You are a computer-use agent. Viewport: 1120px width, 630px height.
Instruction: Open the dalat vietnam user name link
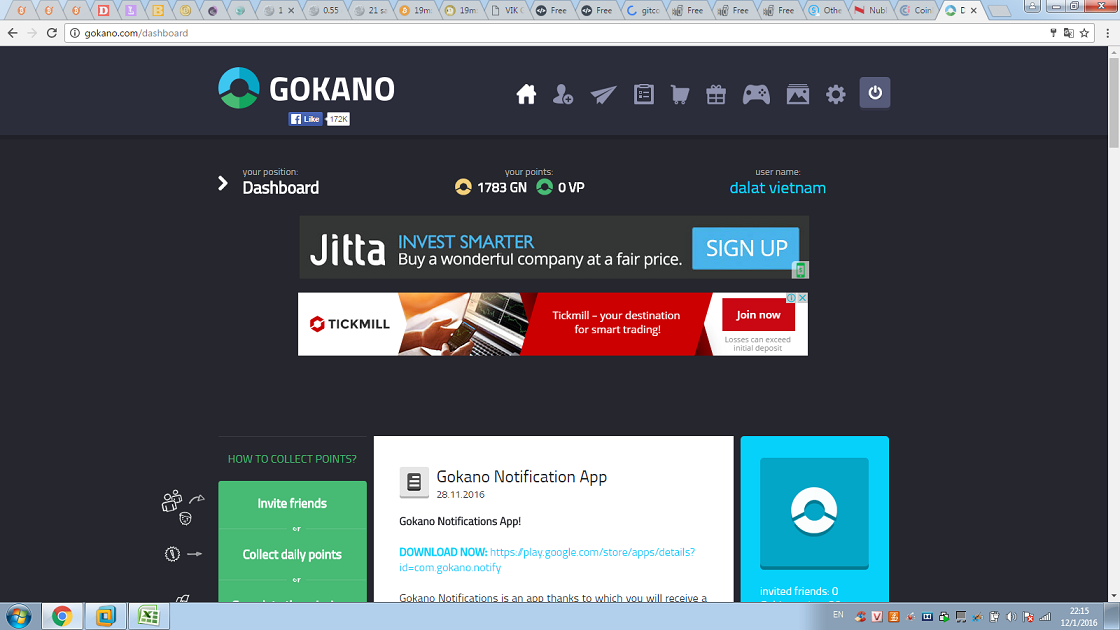777,188
